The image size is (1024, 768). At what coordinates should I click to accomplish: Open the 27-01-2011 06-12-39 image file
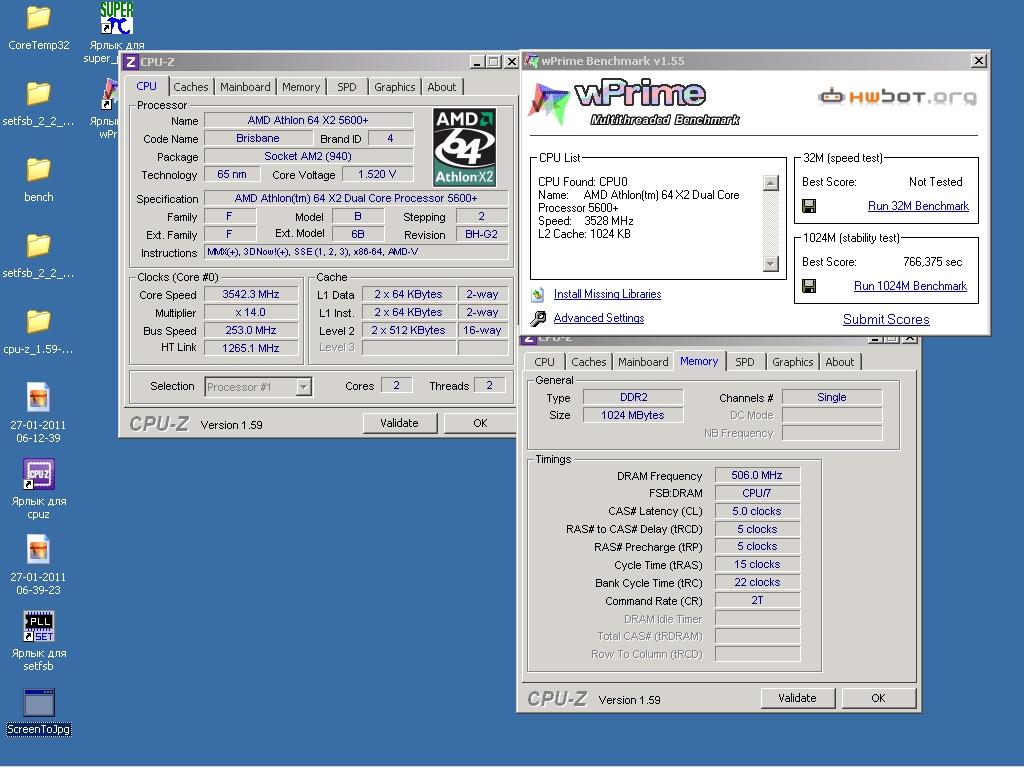pos(39,397)
